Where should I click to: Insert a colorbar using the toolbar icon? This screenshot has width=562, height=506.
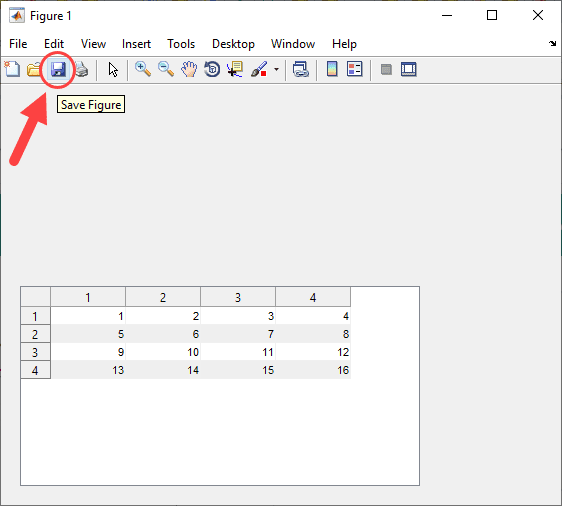pyautogui.click(x=332, y=69)
